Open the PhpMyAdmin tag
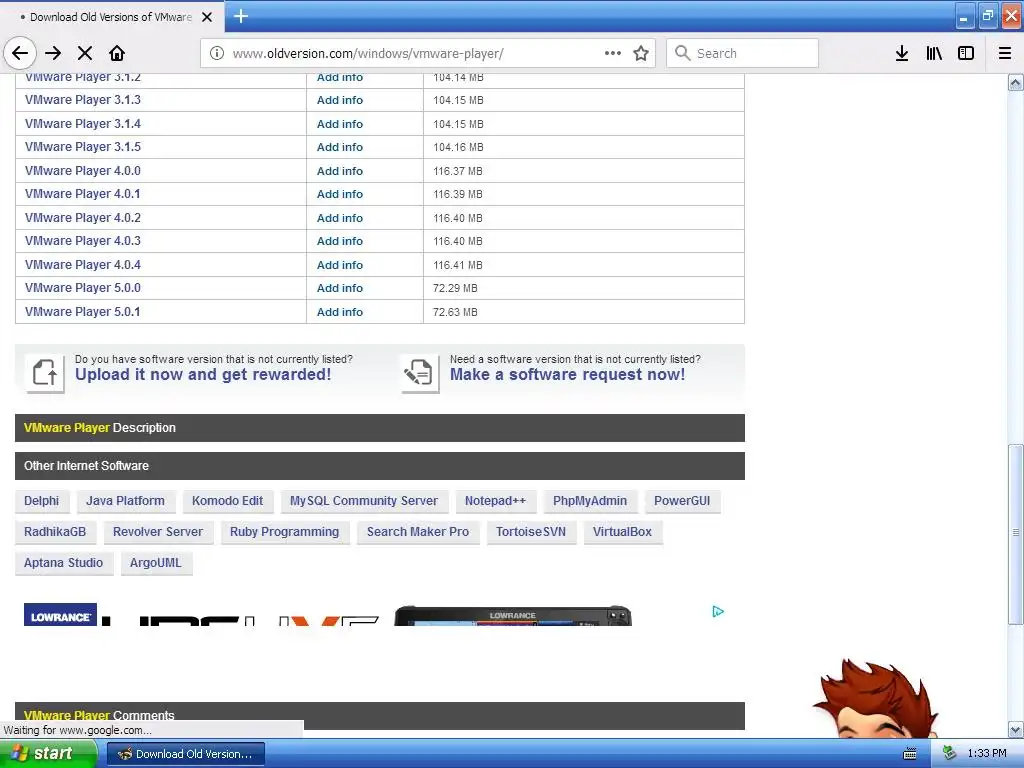Screen dimensions: 1024x768 tap(590, 501)
